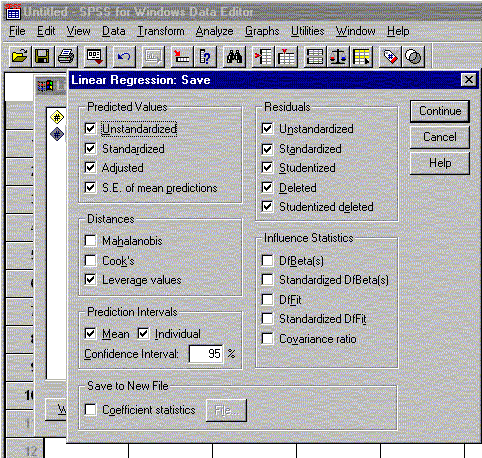
Task: Enable the Mahalanobis distance checkbox
Action: 90,240
